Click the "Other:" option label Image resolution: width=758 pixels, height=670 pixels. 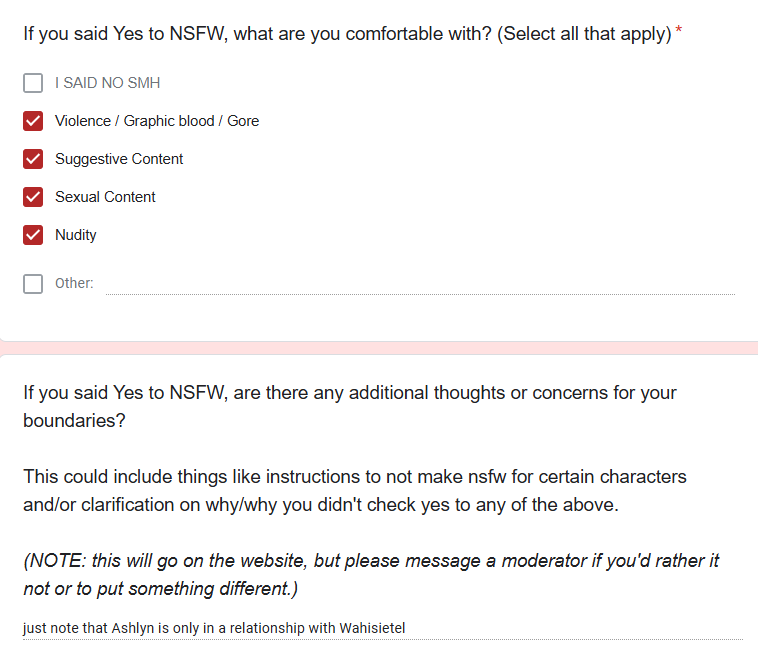click(74, 283)
